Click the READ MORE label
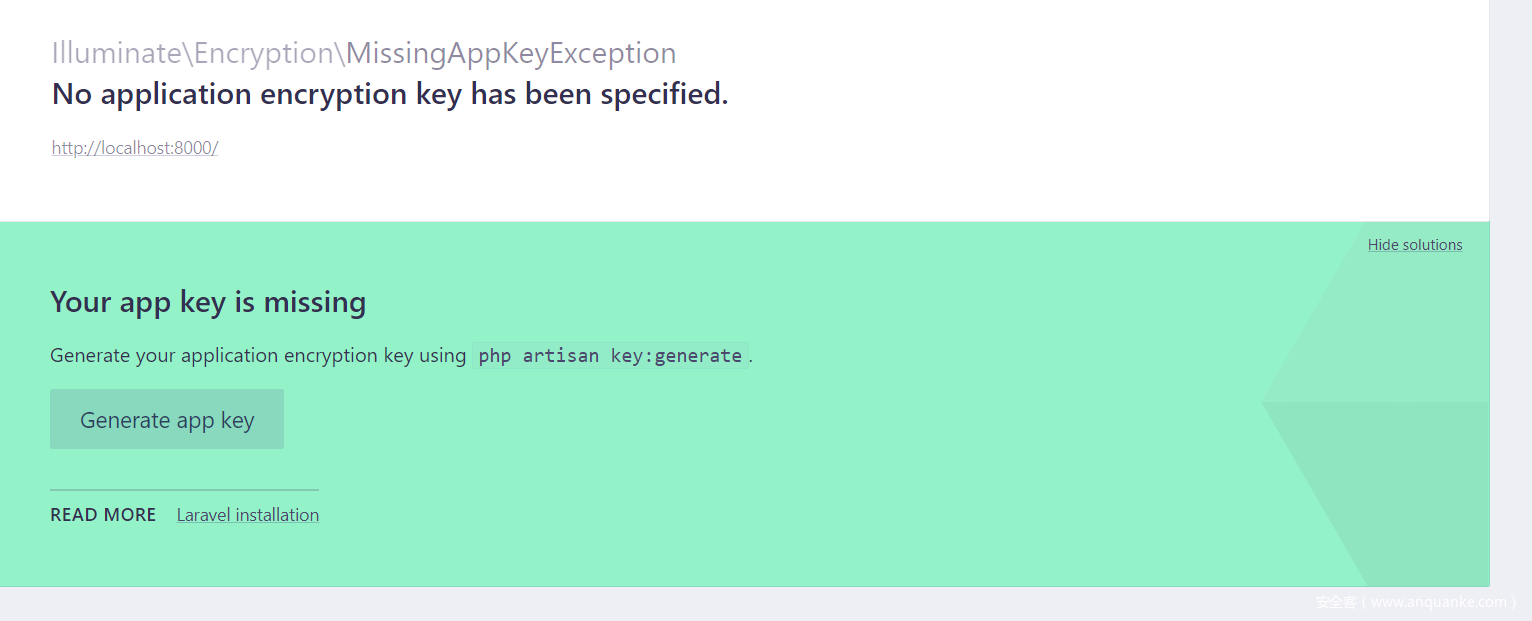 pos(103,515)
